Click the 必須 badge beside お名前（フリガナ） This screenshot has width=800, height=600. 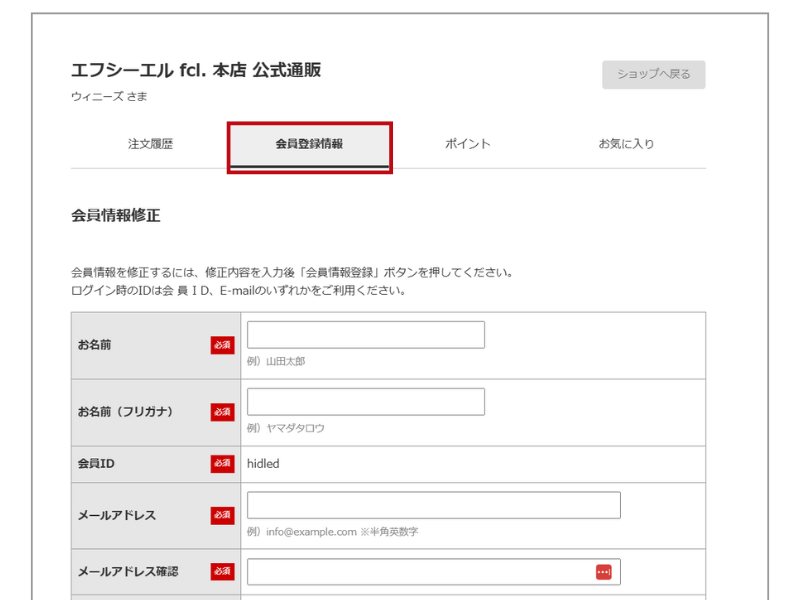pyautogui.click(x=222, y=412)
